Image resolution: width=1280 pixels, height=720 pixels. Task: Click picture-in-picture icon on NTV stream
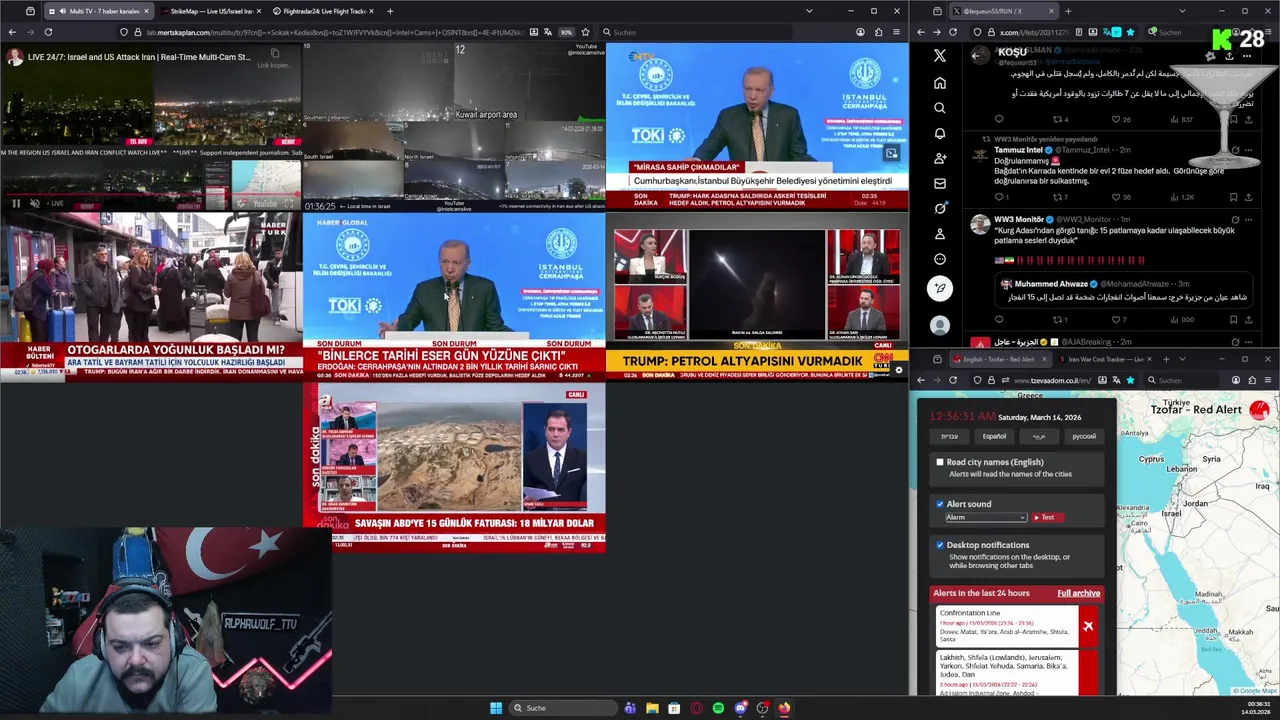tap(891, 154)
